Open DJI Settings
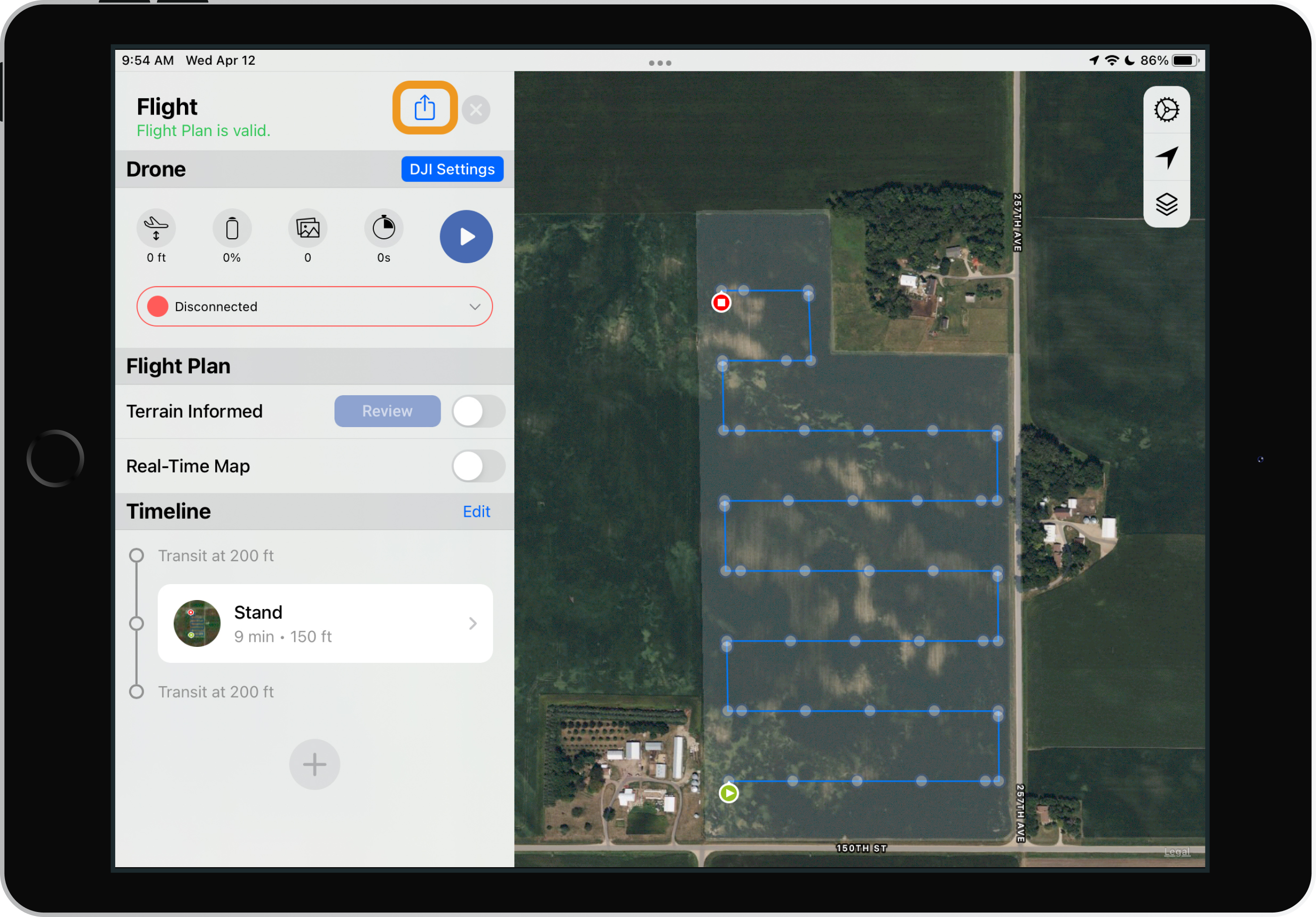The image size is (1316, 917). tap(452, 169)
